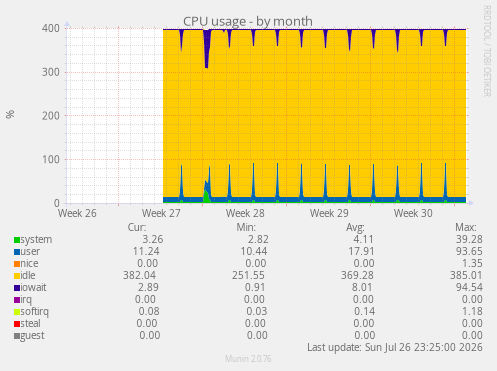Click idle average value 369.28
The image size is (497, 371).
[357, 276]
